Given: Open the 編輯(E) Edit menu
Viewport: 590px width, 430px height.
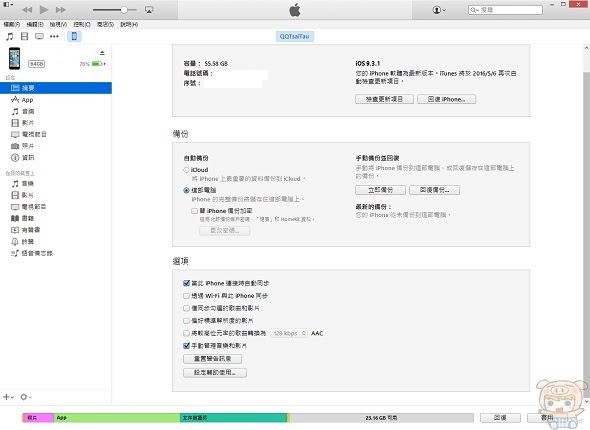Looking at the screenshot, I should click(35, 24).
